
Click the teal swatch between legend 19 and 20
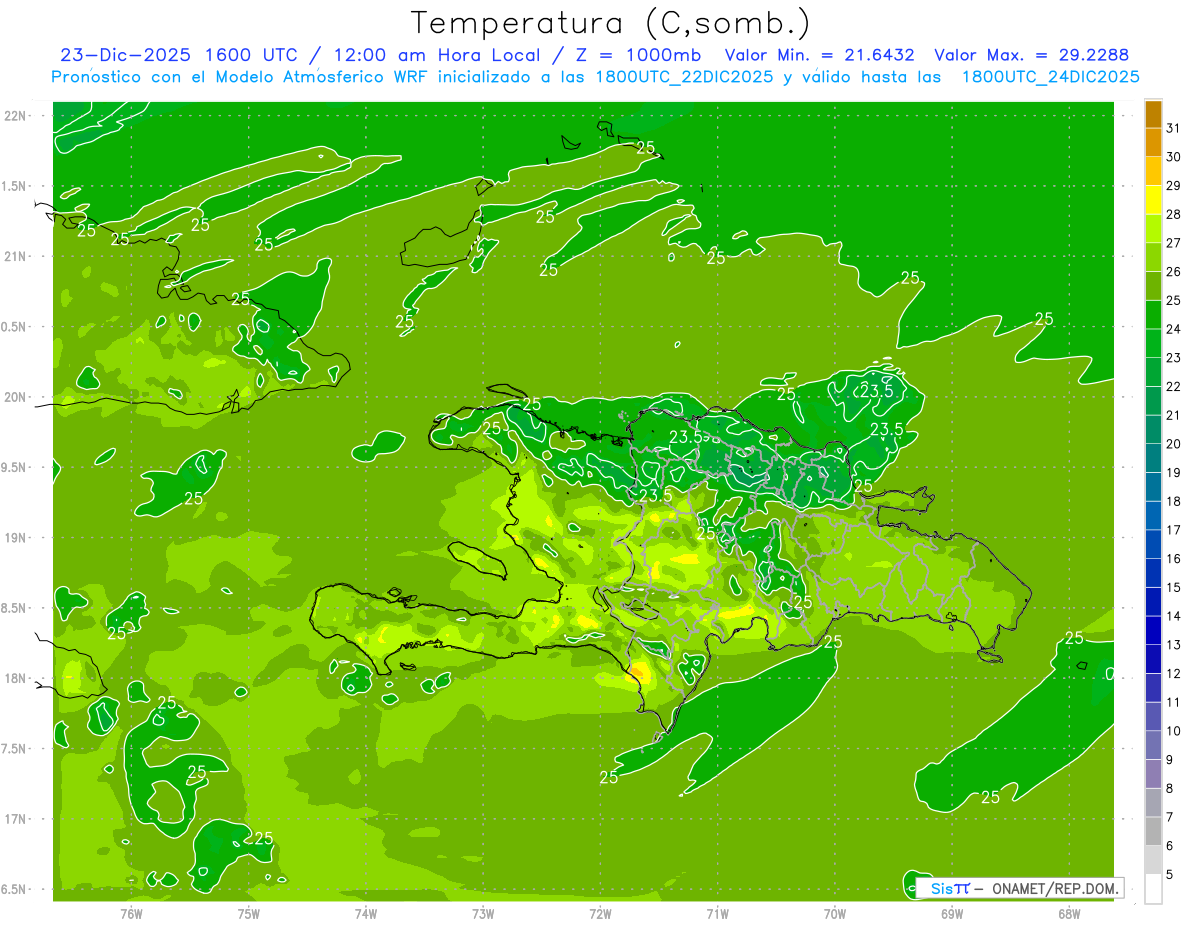(1153, 458)
